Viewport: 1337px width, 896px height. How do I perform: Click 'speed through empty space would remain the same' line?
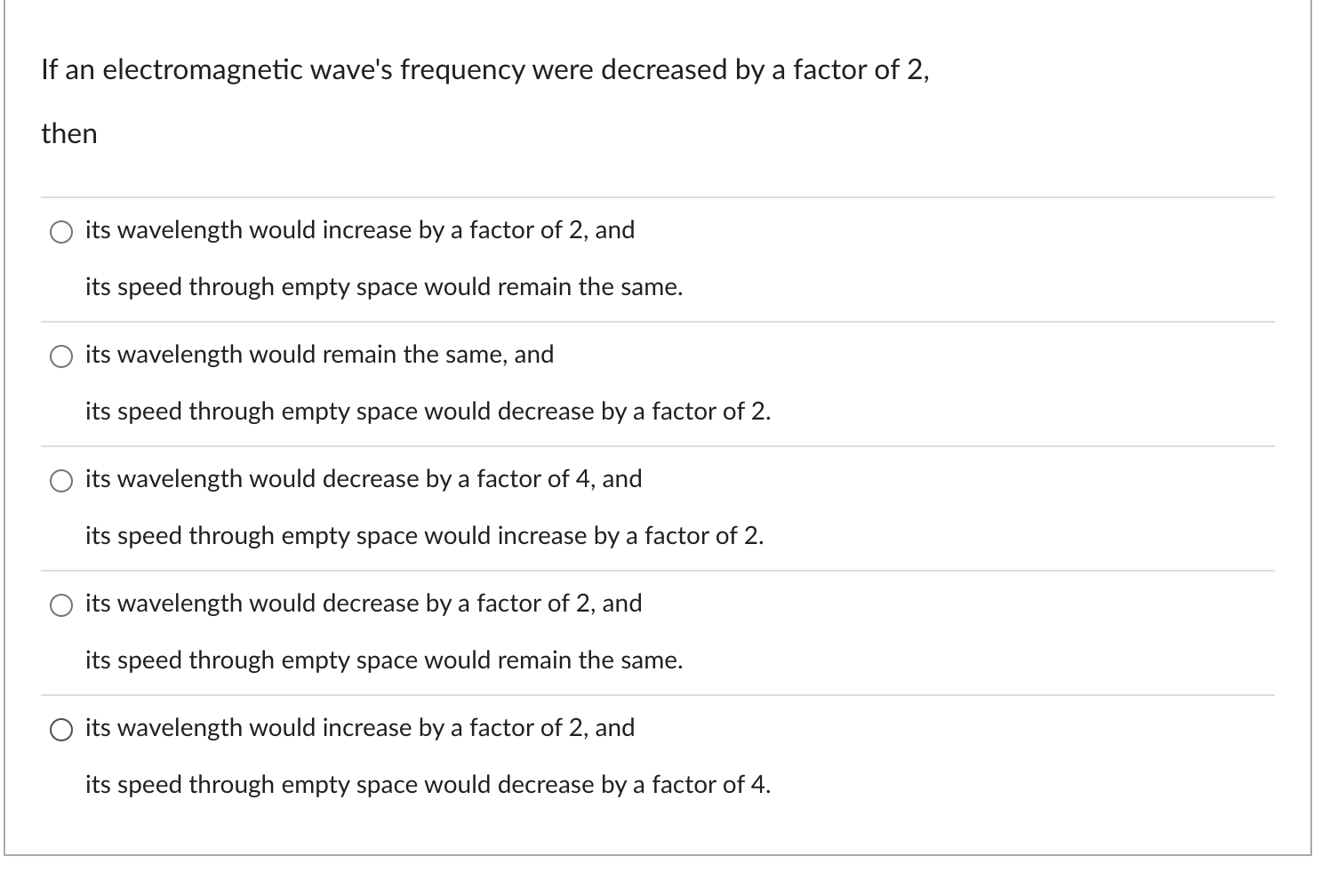[383, 286]
